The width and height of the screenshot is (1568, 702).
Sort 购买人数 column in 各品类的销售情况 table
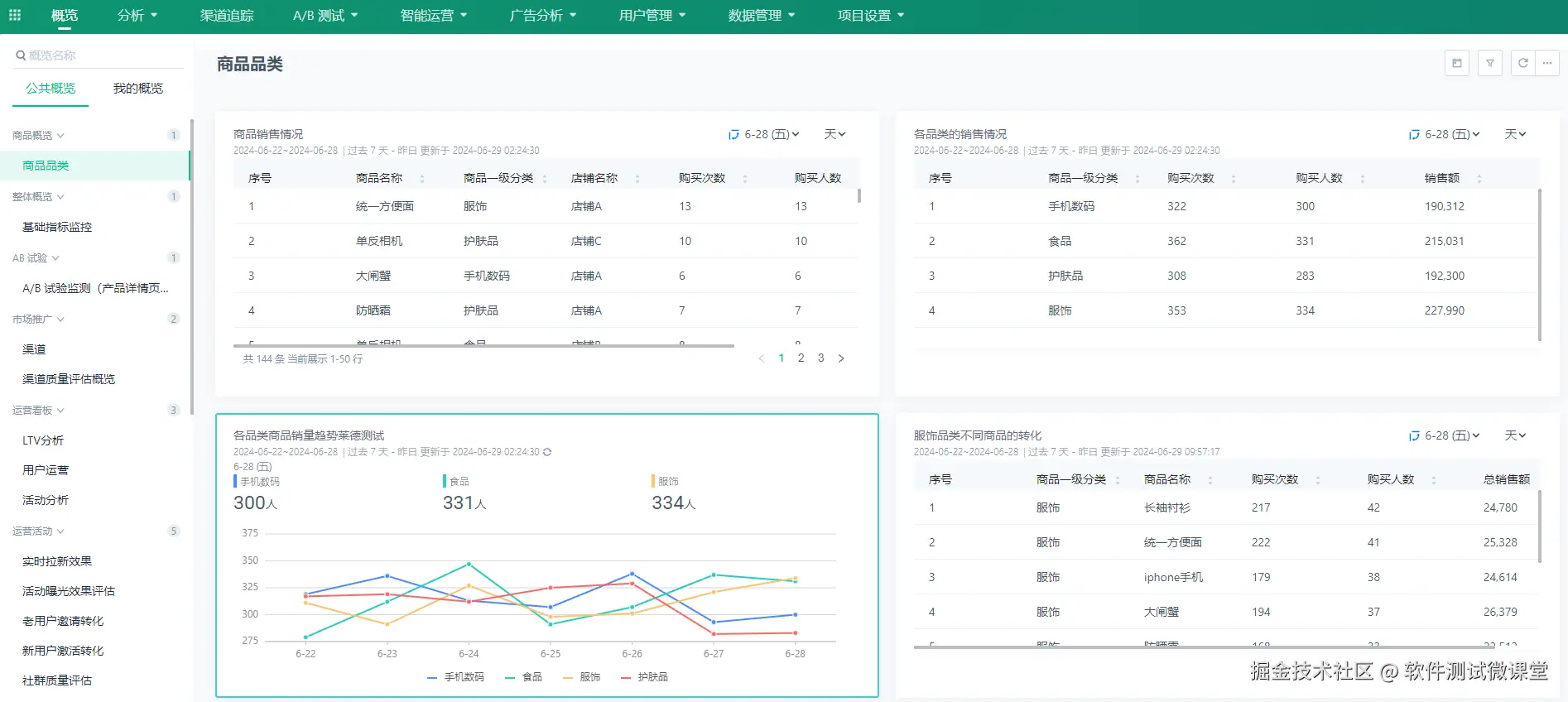[x=1363, y=179]
